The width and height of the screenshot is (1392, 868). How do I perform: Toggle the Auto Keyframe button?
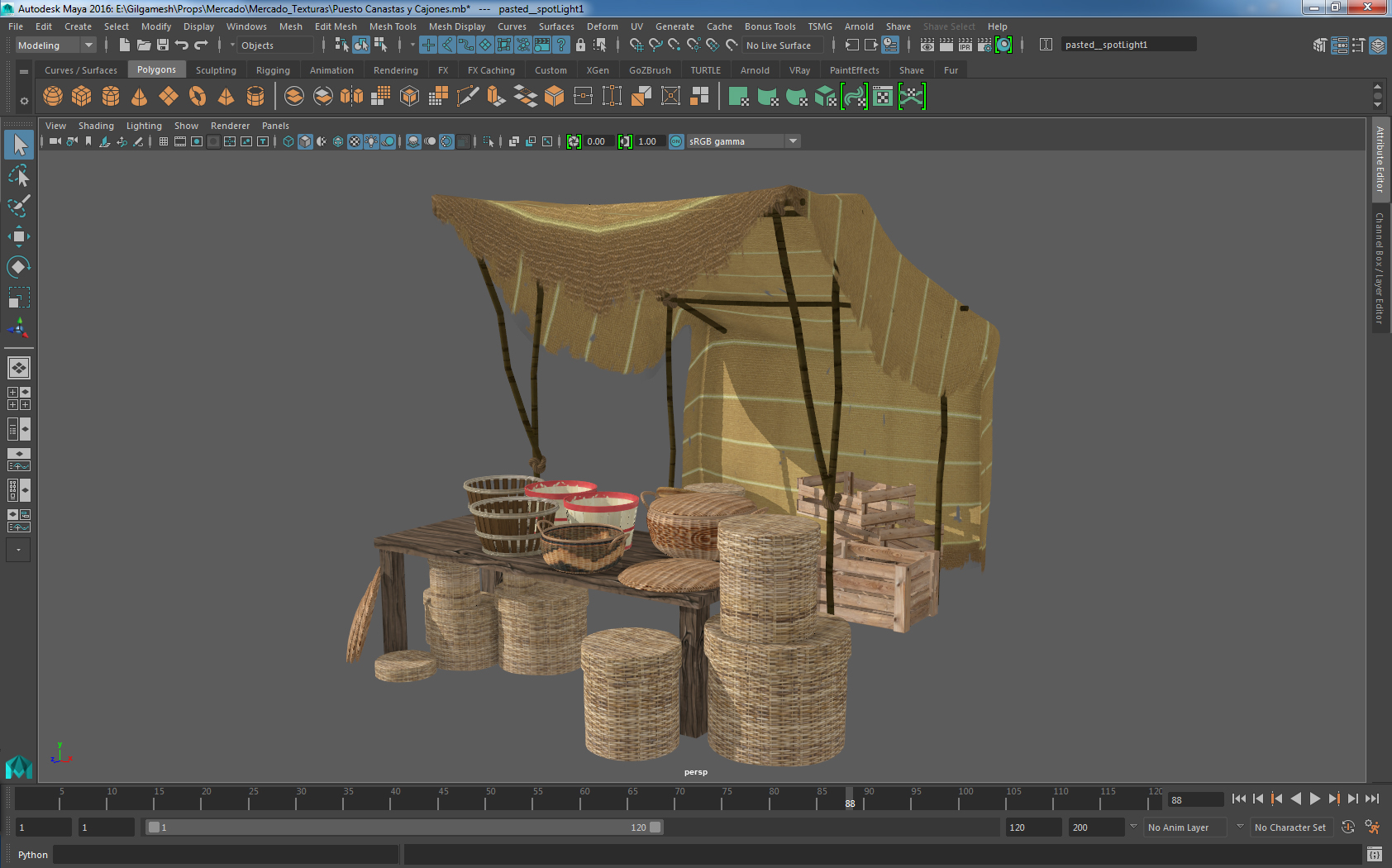[x=1347, y=827]
